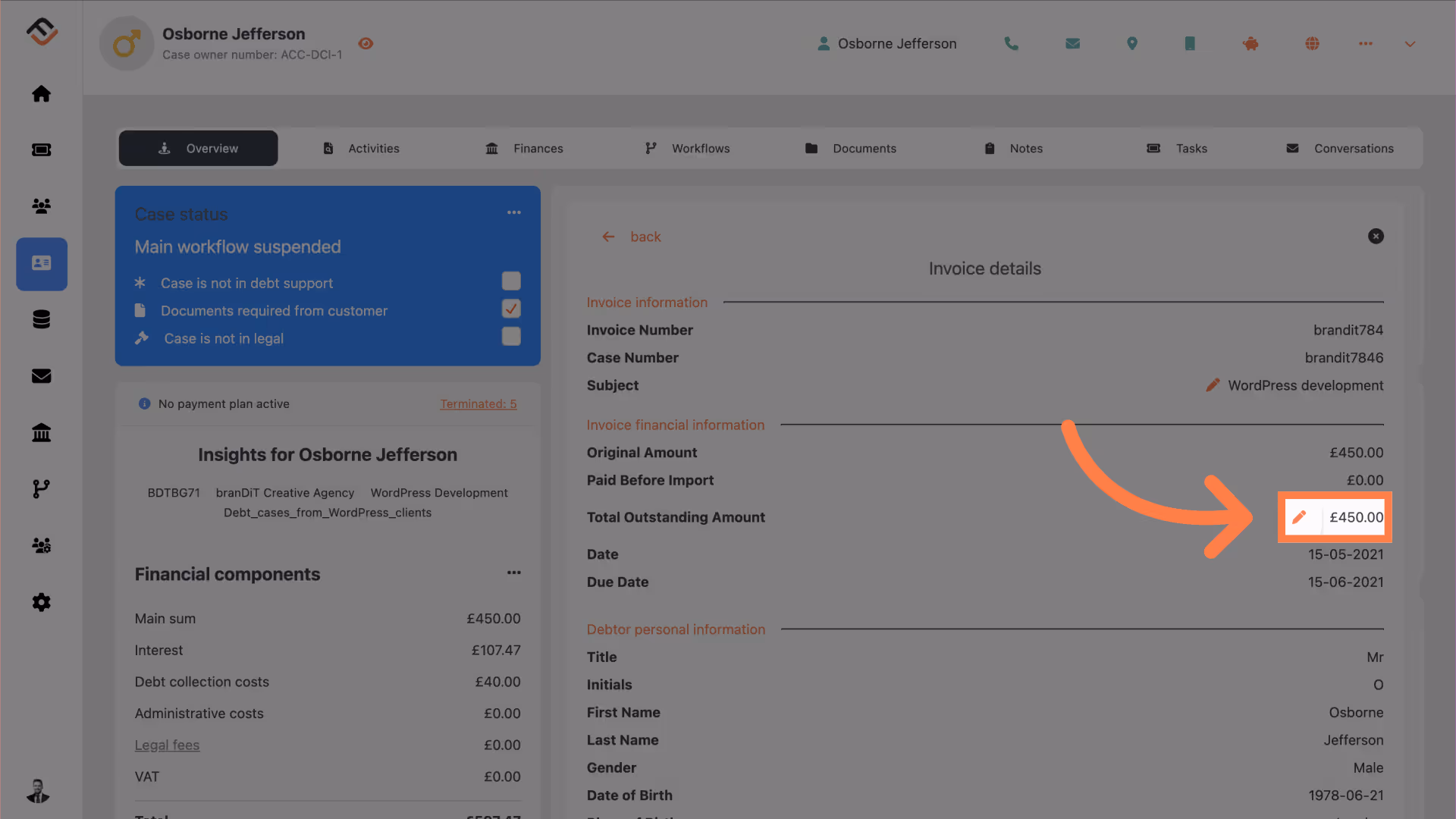Toggle the eye icon next to Osborne Jefferson
This screenshot has width=1456, height=819.
click(x=366, y=44)
